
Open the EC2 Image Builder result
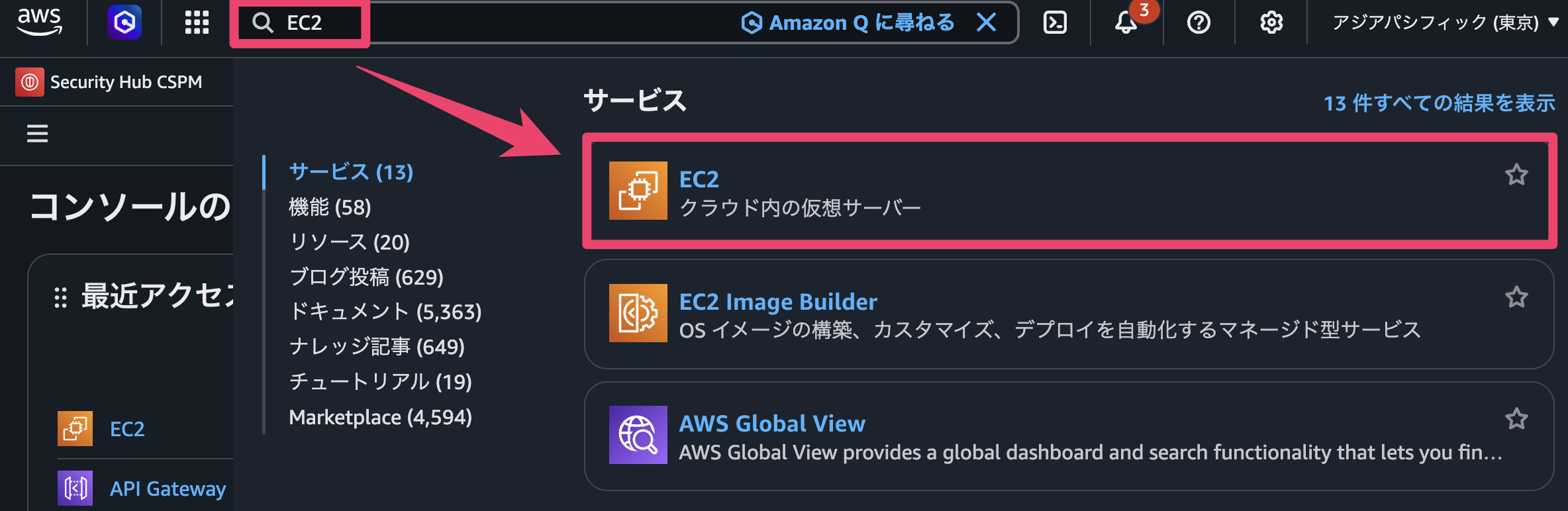(778, 302)
